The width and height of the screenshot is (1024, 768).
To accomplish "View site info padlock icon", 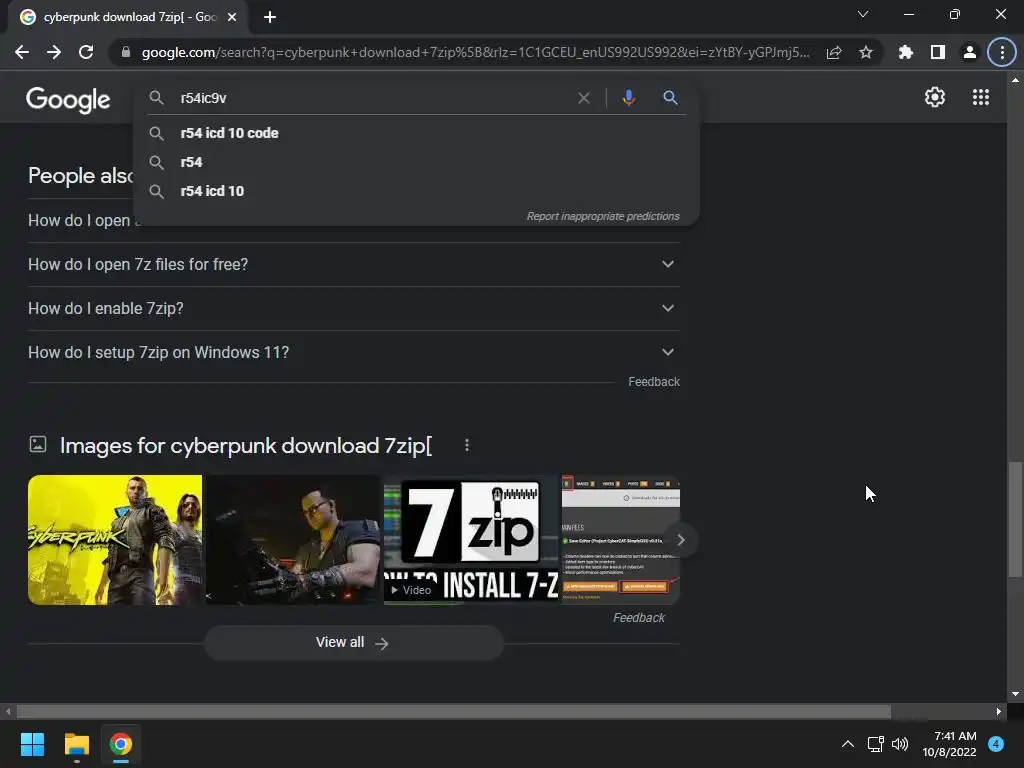I will pos(126,52).
